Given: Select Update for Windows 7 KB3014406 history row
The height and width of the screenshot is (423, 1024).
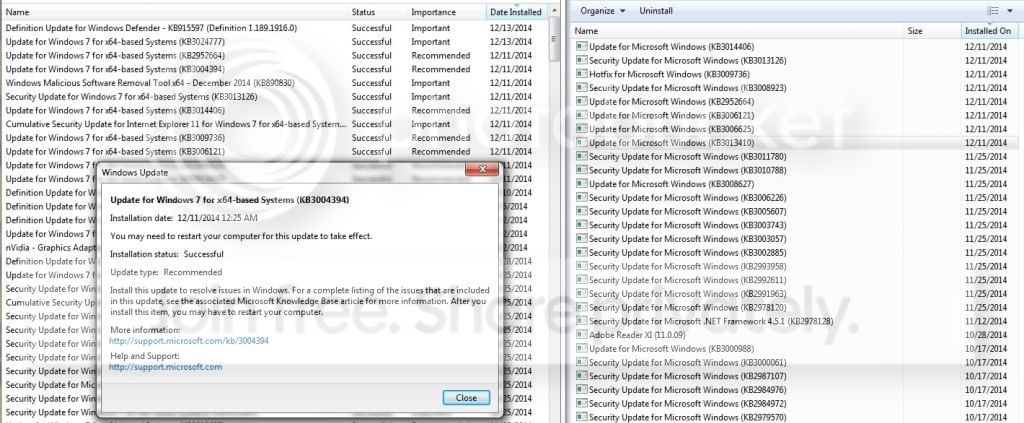Looking at the screenshot, I should [274, 110].
